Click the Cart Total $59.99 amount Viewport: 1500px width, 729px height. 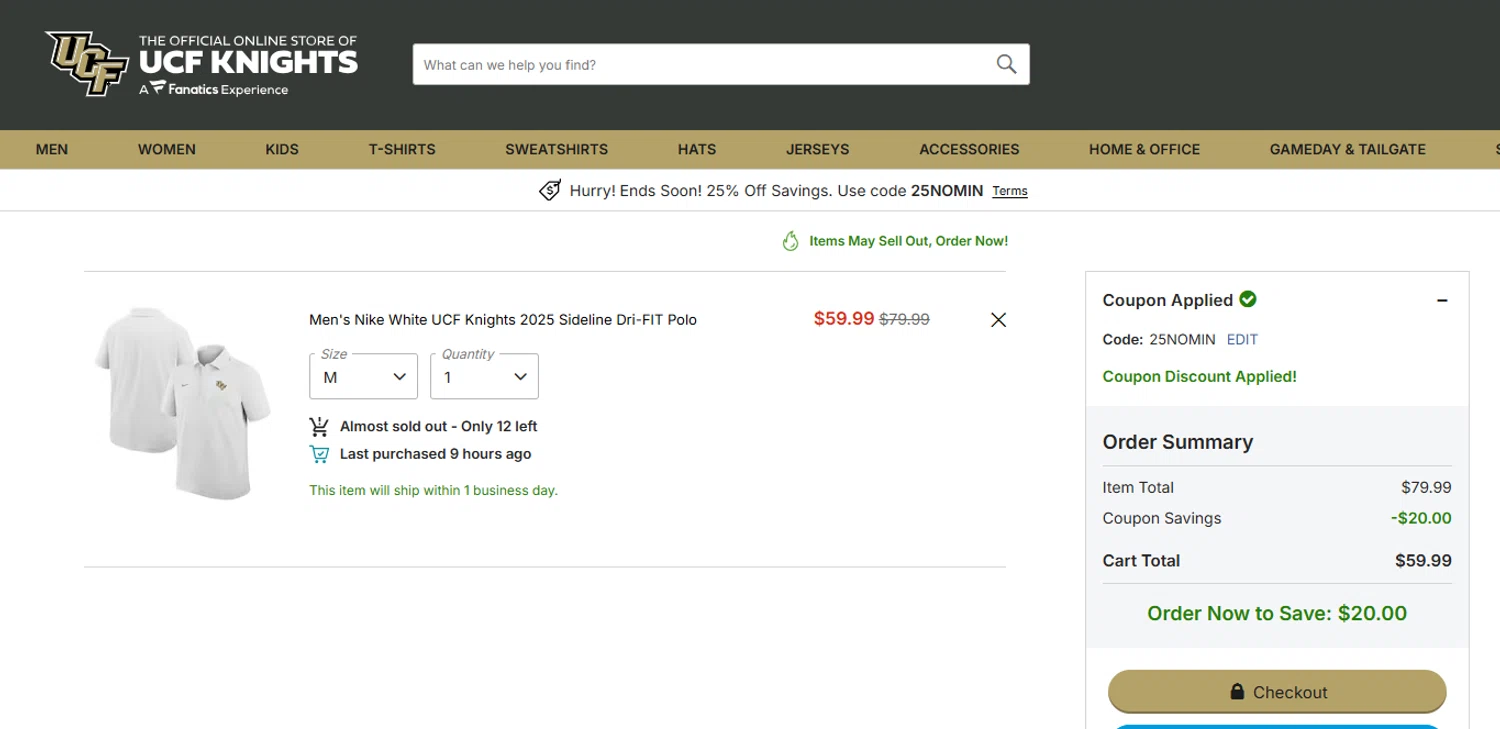click(1423, 561)
